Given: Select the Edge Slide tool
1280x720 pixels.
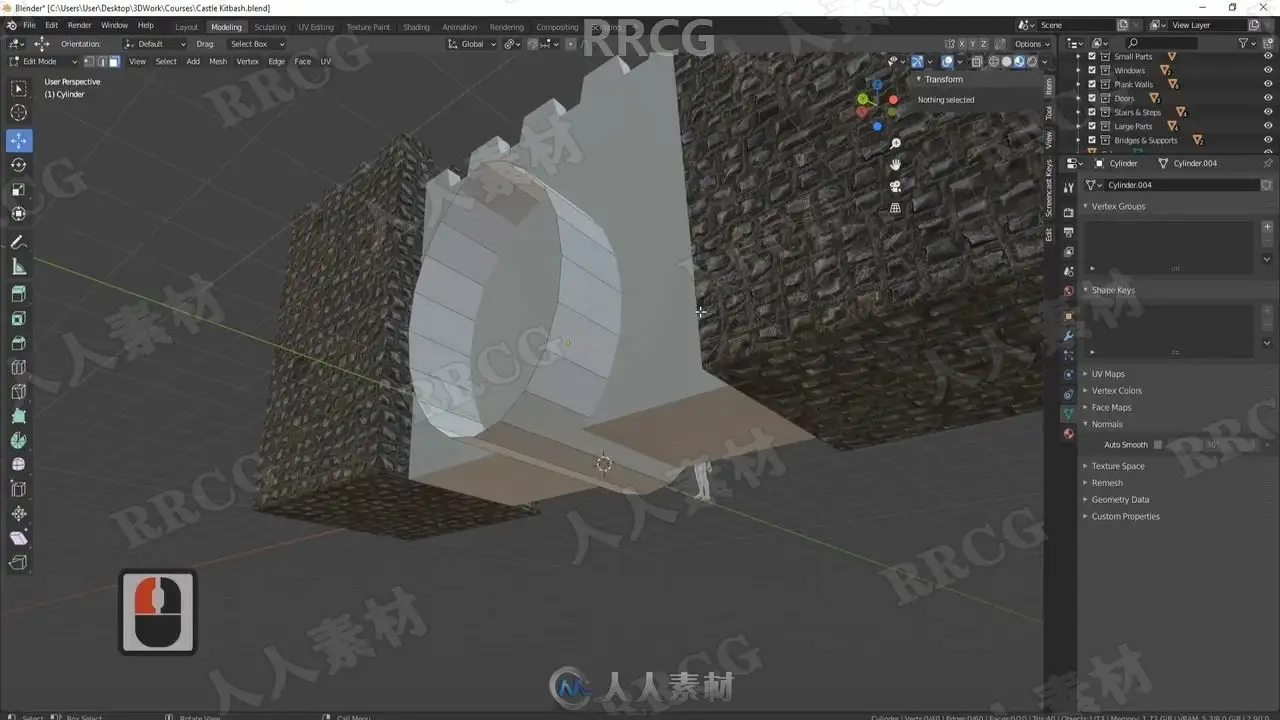Looking at the screenshot, I should click(19, 489).
